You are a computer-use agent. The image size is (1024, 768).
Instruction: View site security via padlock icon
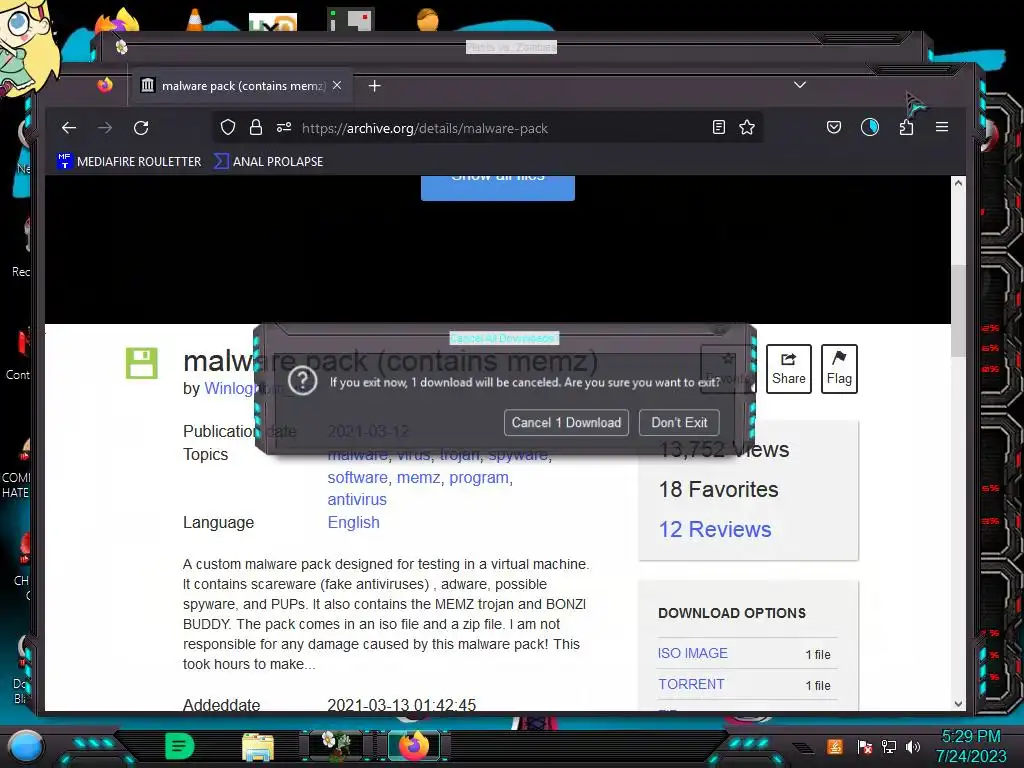(x=255, y=127)
